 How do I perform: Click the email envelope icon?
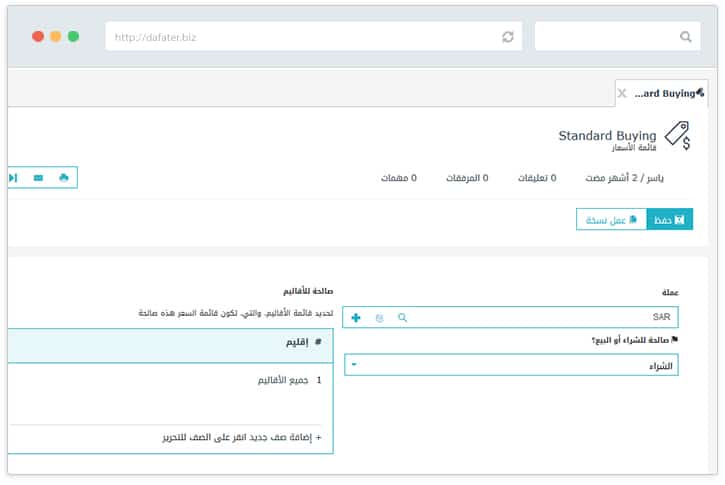(38, 178)
